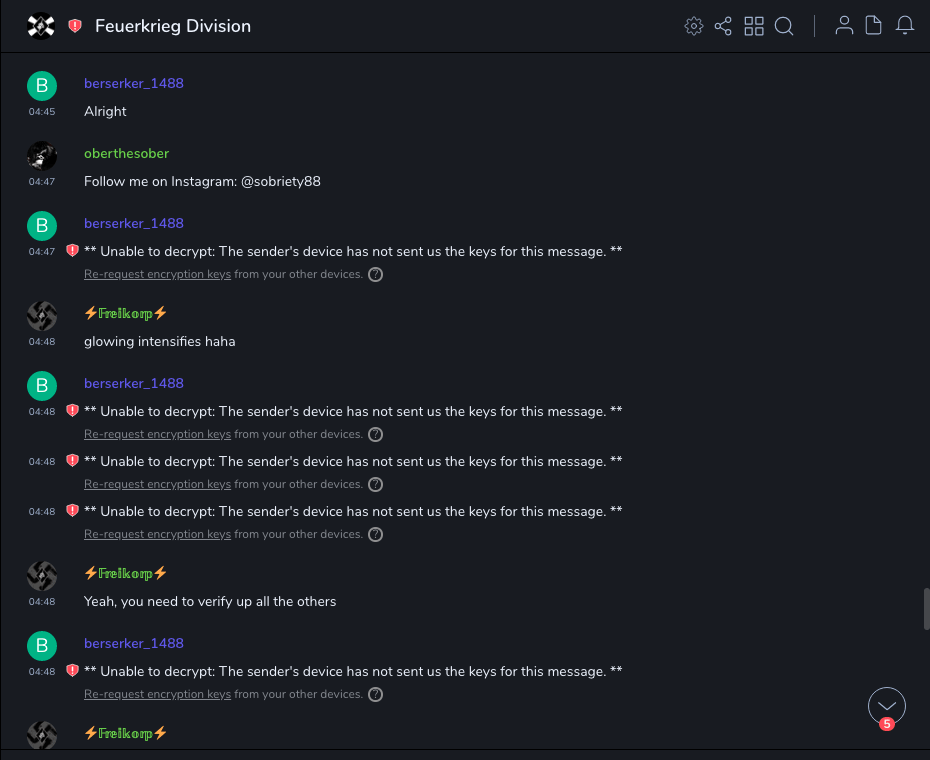
Task: Show the member list person icon
Action: click(x=844, y=26)
